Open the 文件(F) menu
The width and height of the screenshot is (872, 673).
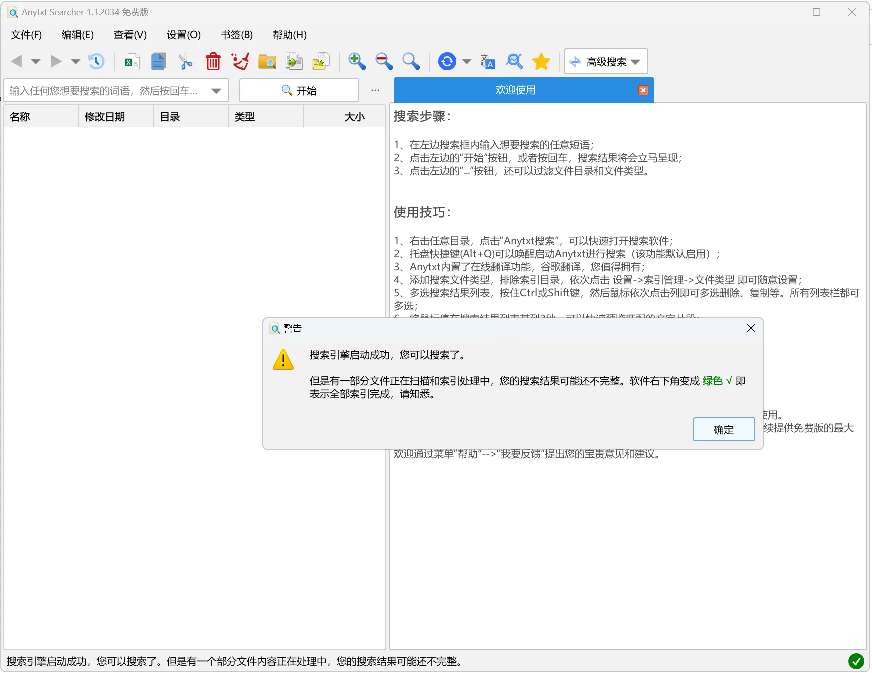[x=26, y=34]
